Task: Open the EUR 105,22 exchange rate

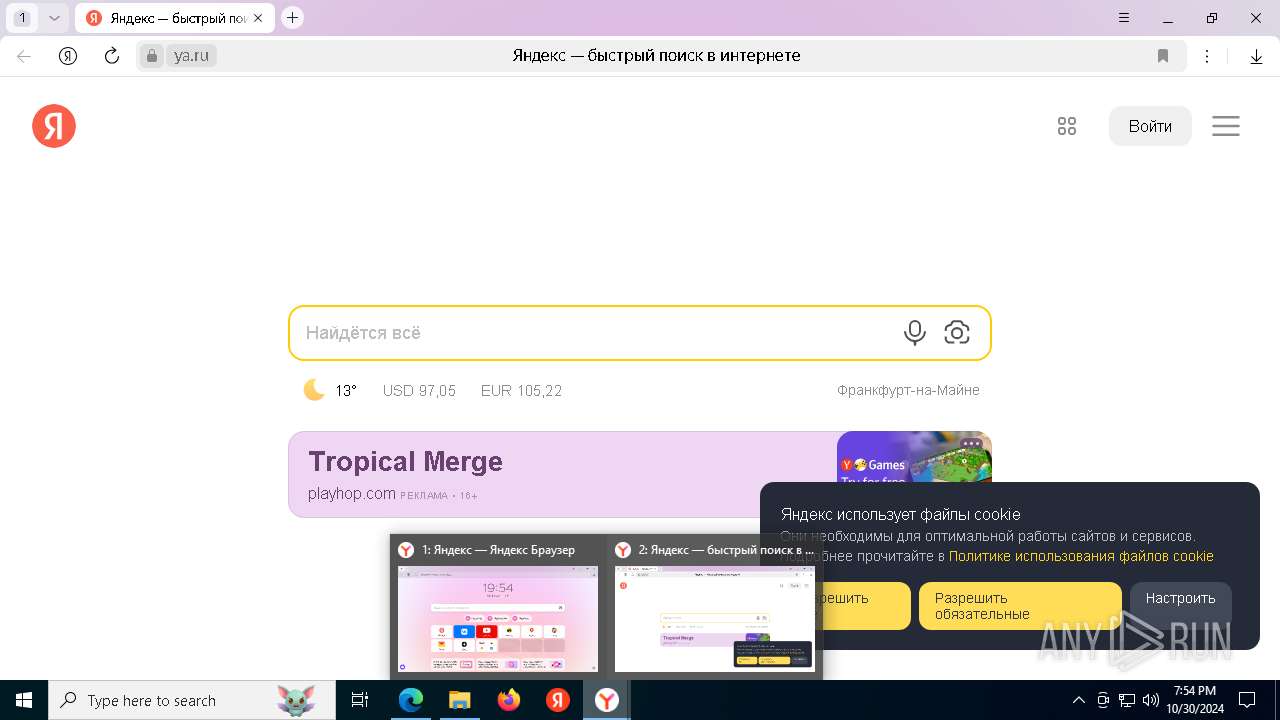Action: click(x=521, y=391)
